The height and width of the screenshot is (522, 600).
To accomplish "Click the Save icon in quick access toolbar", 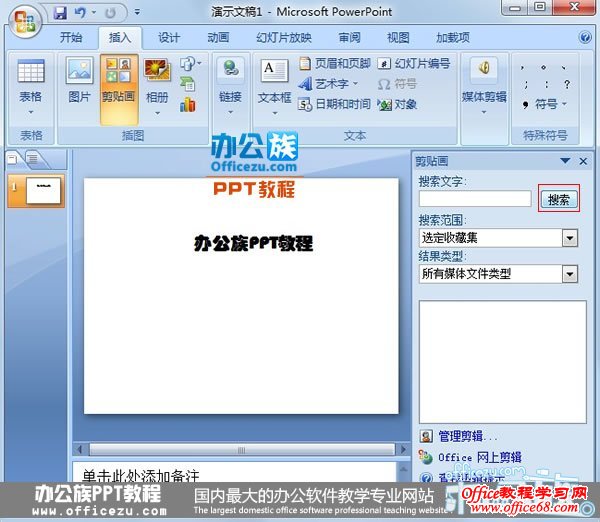I will [x=60, y=13].
